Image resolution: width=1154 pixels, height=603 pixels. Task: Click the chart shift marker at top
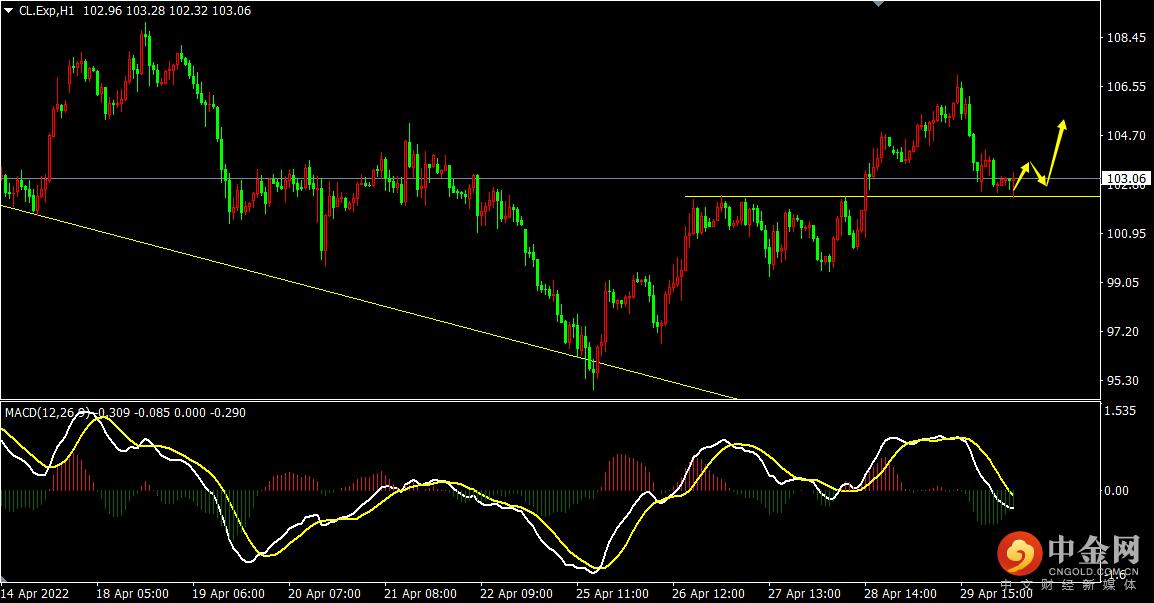(878, 4)
